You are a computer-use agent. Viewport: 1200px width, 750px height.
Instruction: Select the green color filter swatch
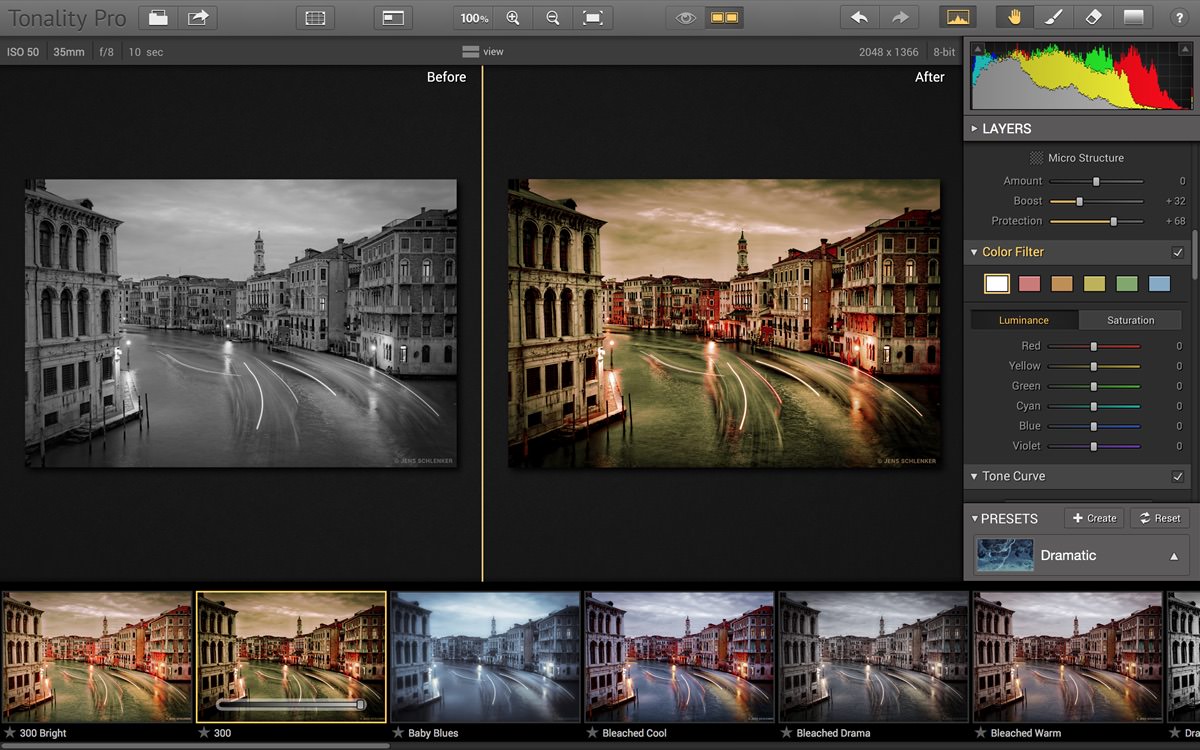[1127, 284]
